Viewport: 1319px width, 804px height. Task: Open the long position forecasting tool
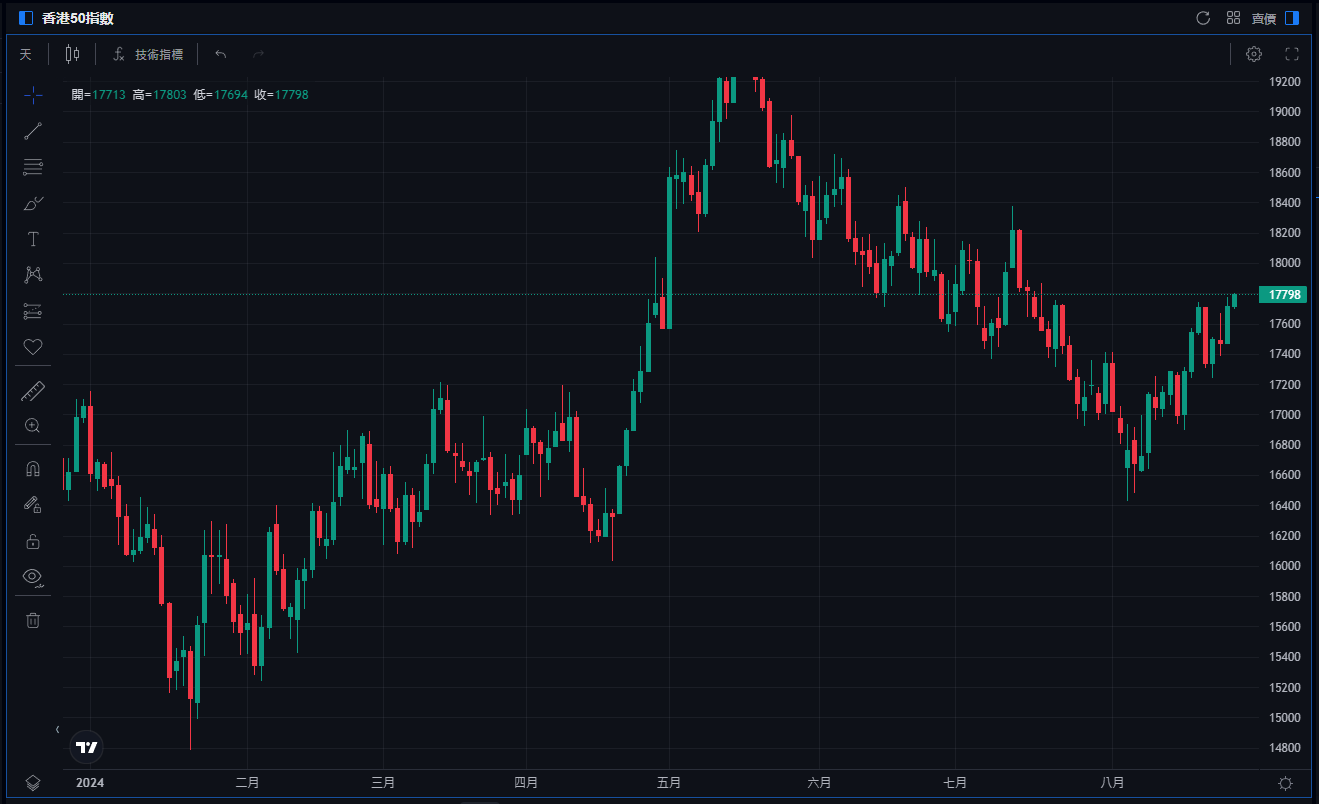click(33, 311)
